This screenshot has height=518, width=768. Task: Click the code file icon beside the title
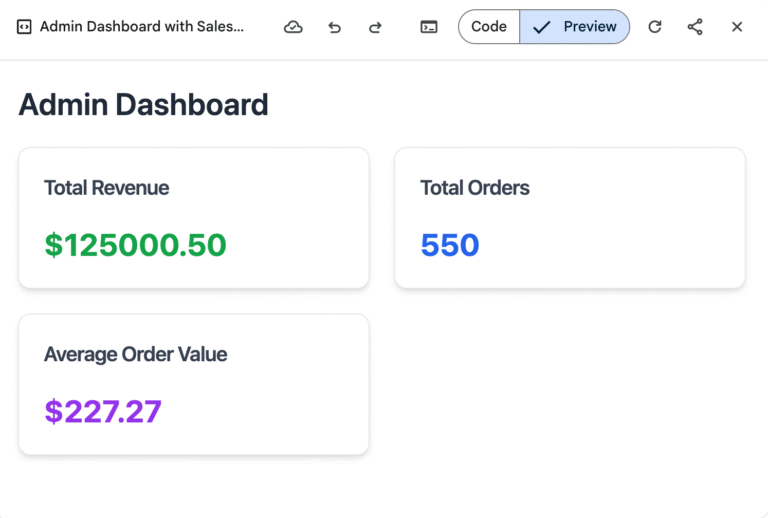click(25, 27)
